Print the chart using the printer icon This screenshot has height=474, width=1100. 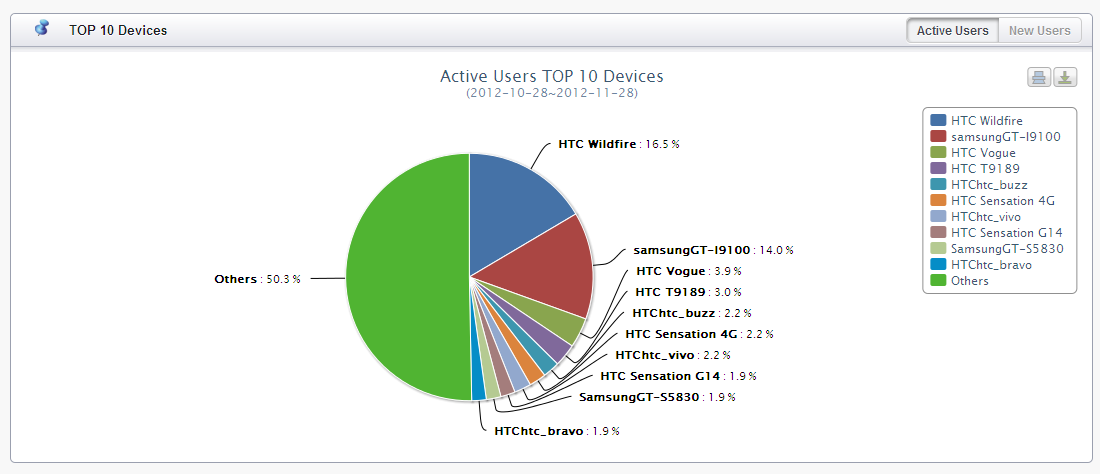(x=1039, y=77)
